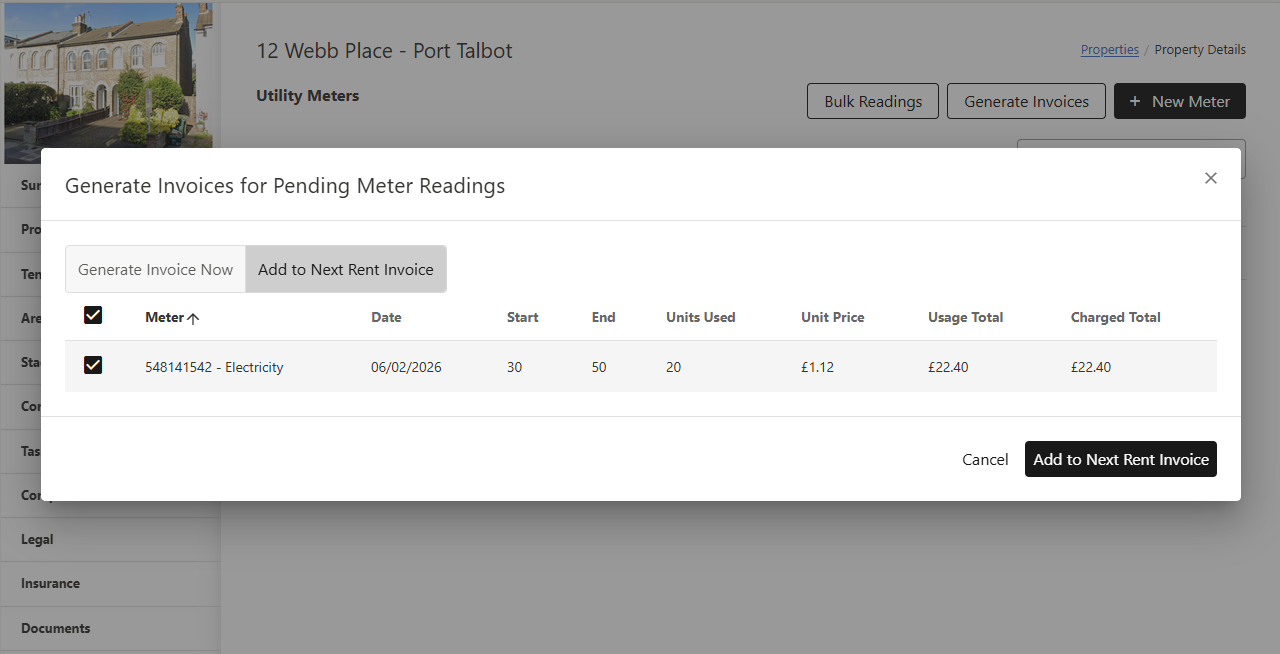Viewport: 1280px width, 654px height.
Task: Click the property photo thumbnail
Action: [108, 75]
